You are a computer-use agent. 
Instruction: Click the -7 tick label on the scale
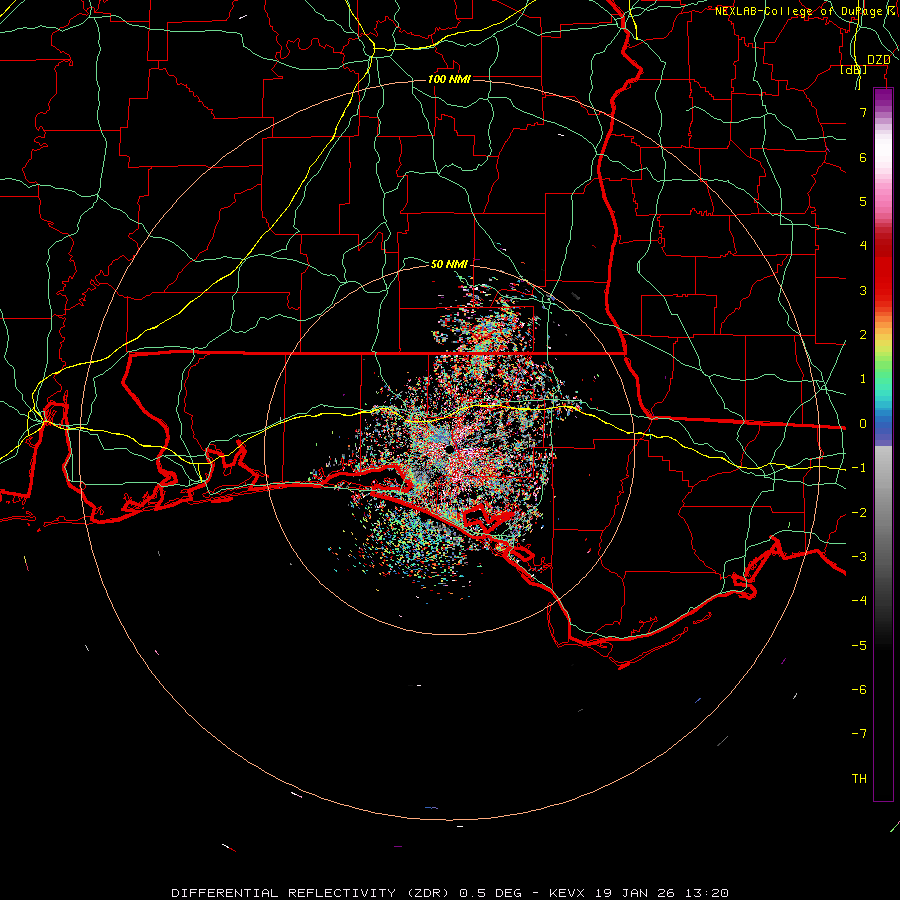[859, 734]
